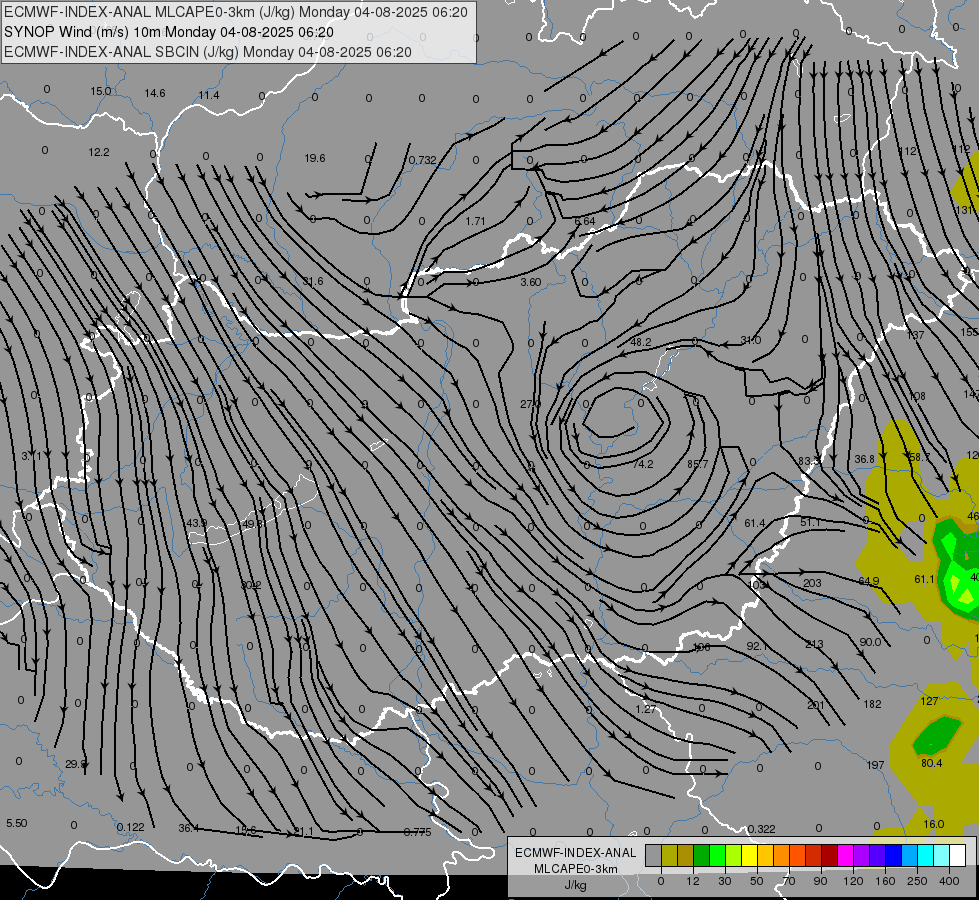Image resolution: width=979 pixels, height=900 pixels.
Task: Click the map value '203'
Action: pos(812,583)
